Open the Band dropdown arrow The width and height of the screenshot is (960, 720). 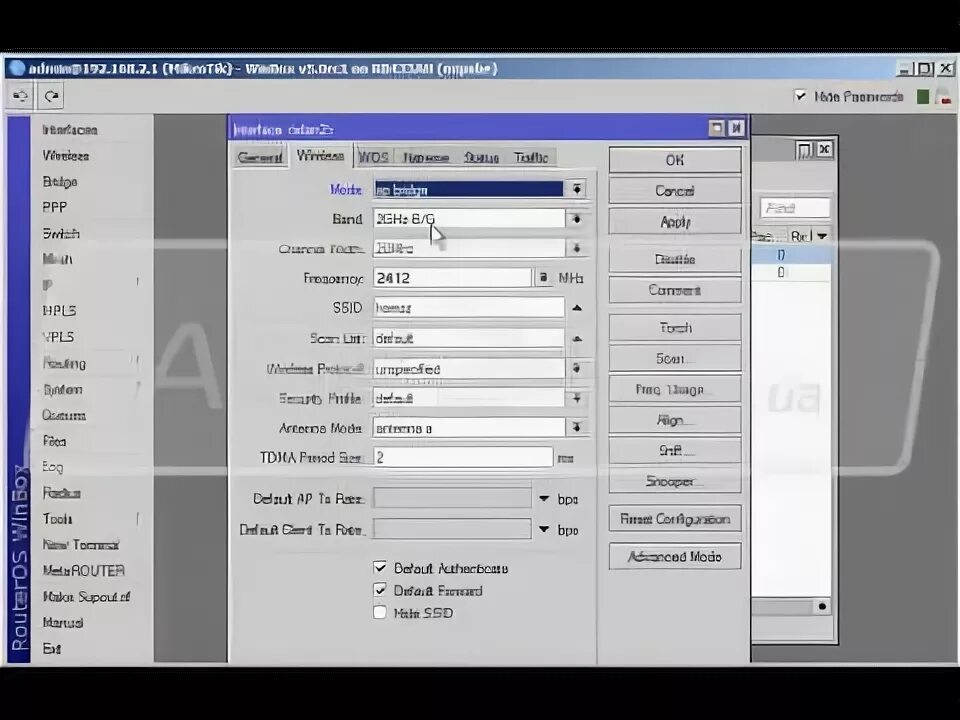(x=577, y=219)
